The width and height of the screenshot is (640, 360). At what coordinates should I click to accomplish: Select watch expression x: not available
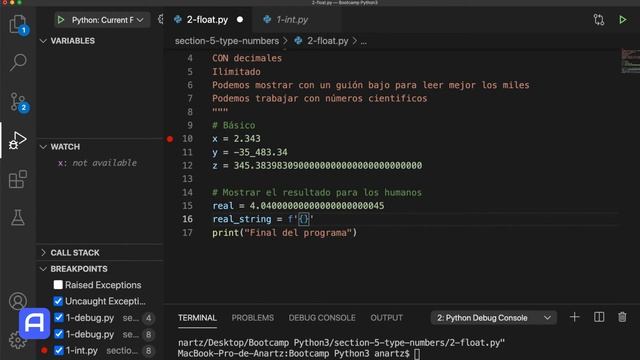[x=97, y=162]
